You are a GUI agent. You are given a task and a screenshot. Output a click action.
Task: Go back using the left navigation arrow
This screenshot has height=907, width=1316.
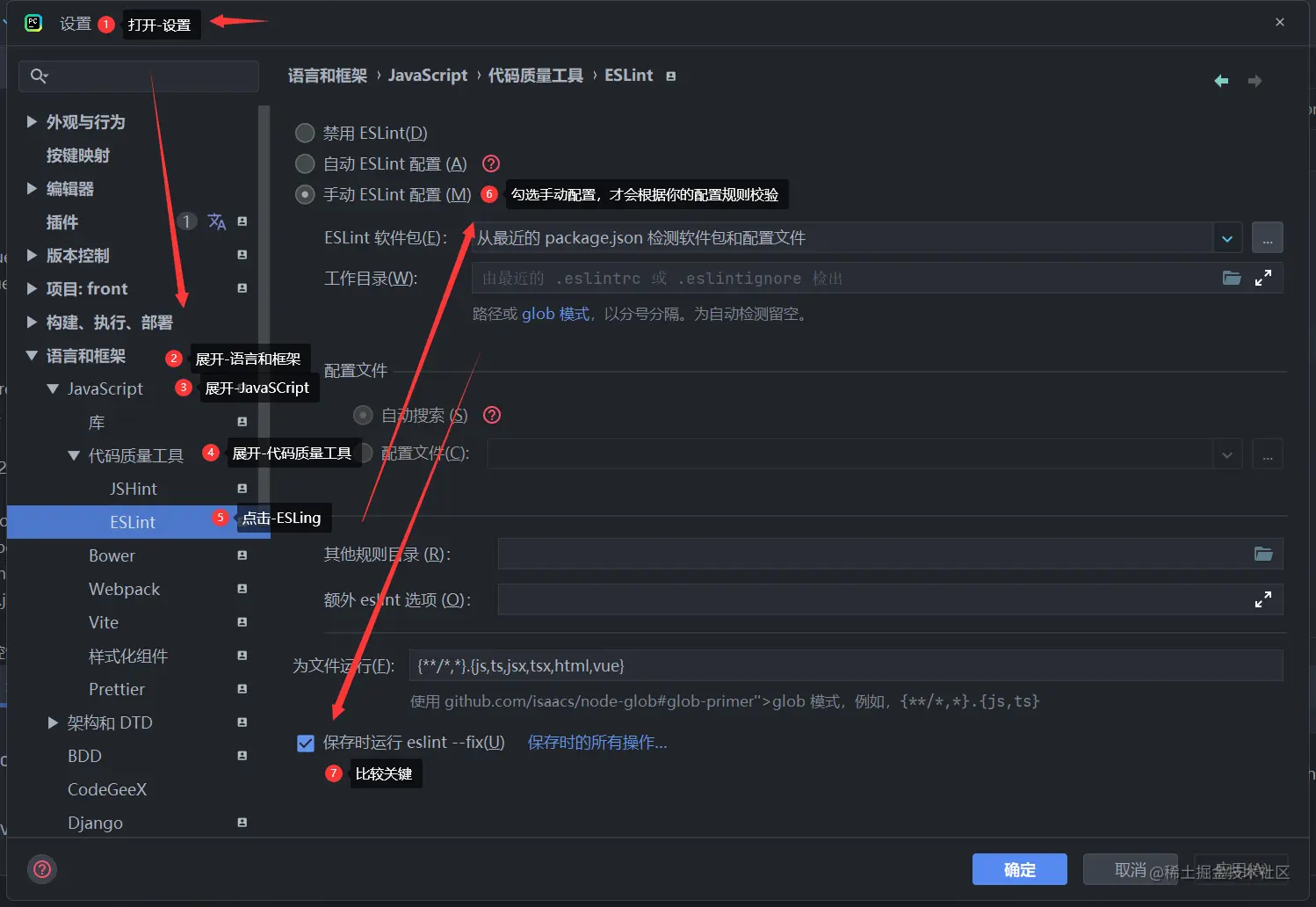pos(1221,81)
